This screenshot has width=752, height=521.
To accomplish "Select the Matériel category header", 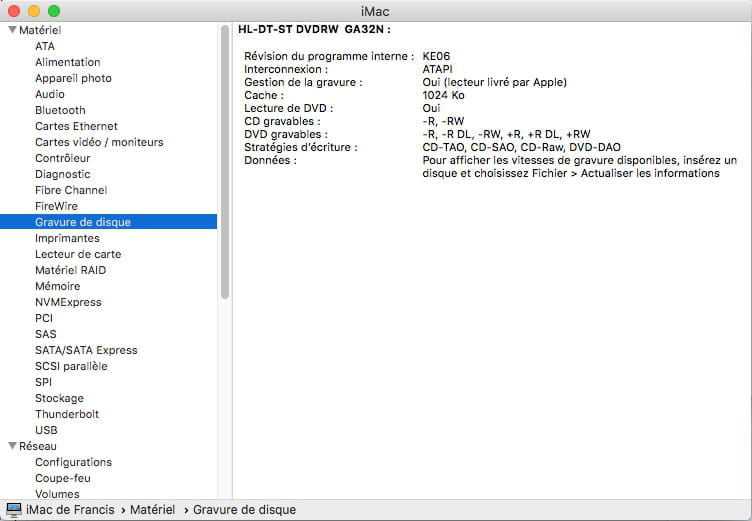I will pos(40,30).
